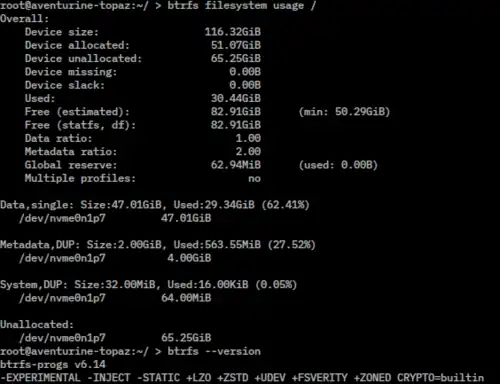
Task: Click the Metadata device size 4.00GiB
Action: (189, 258)
